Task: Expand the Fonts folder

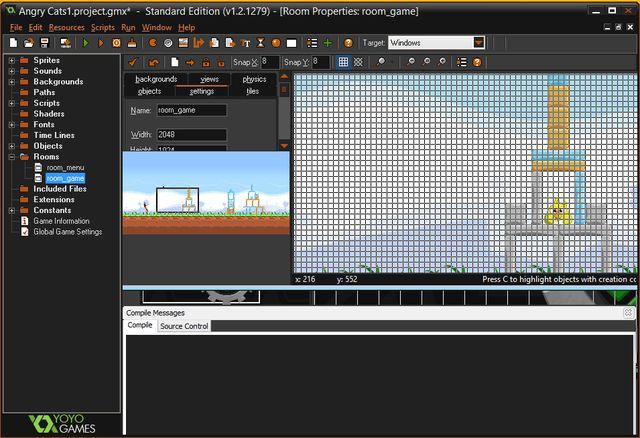Action: coord(12,125)
